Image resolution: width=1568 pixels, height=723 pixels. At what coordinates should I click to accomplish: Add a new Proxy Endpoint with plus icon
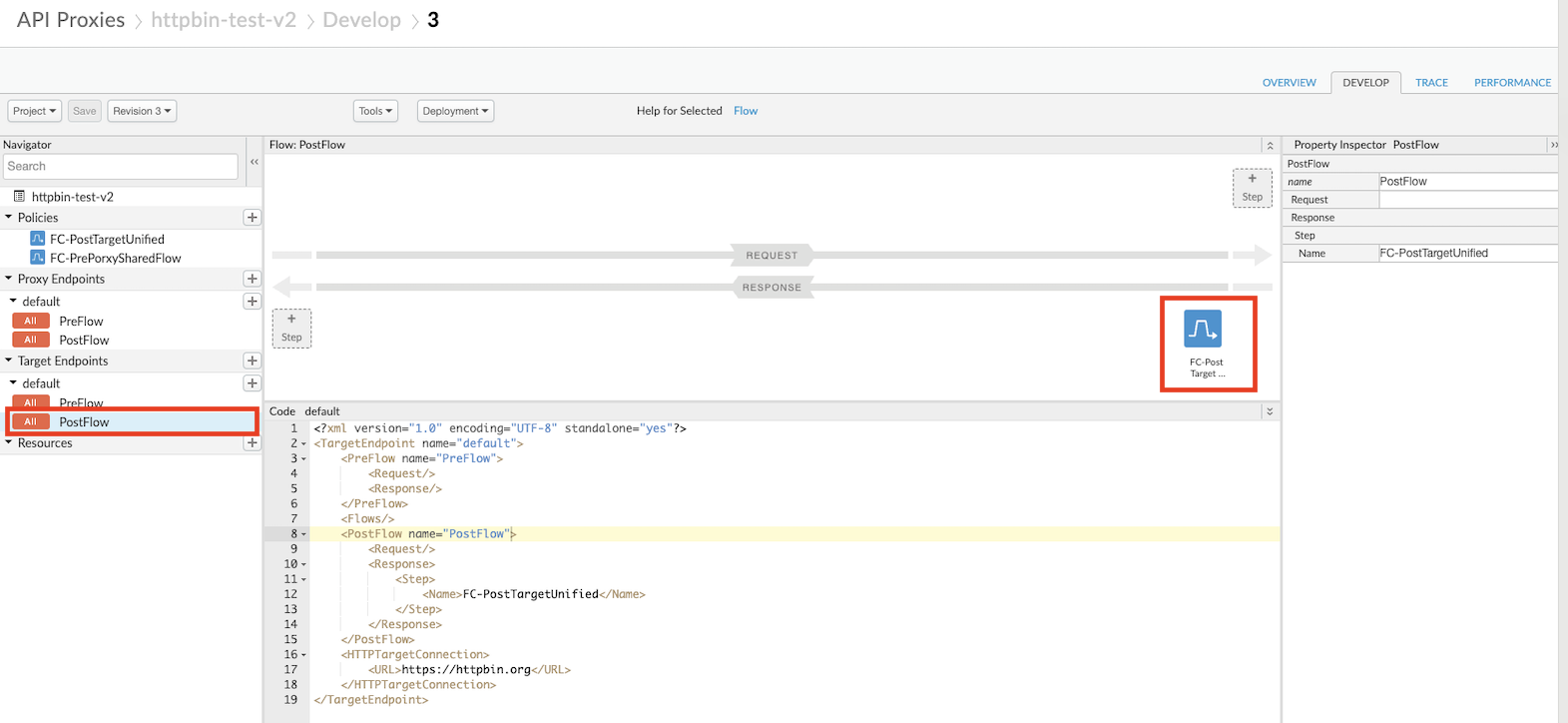click(252, 279)
